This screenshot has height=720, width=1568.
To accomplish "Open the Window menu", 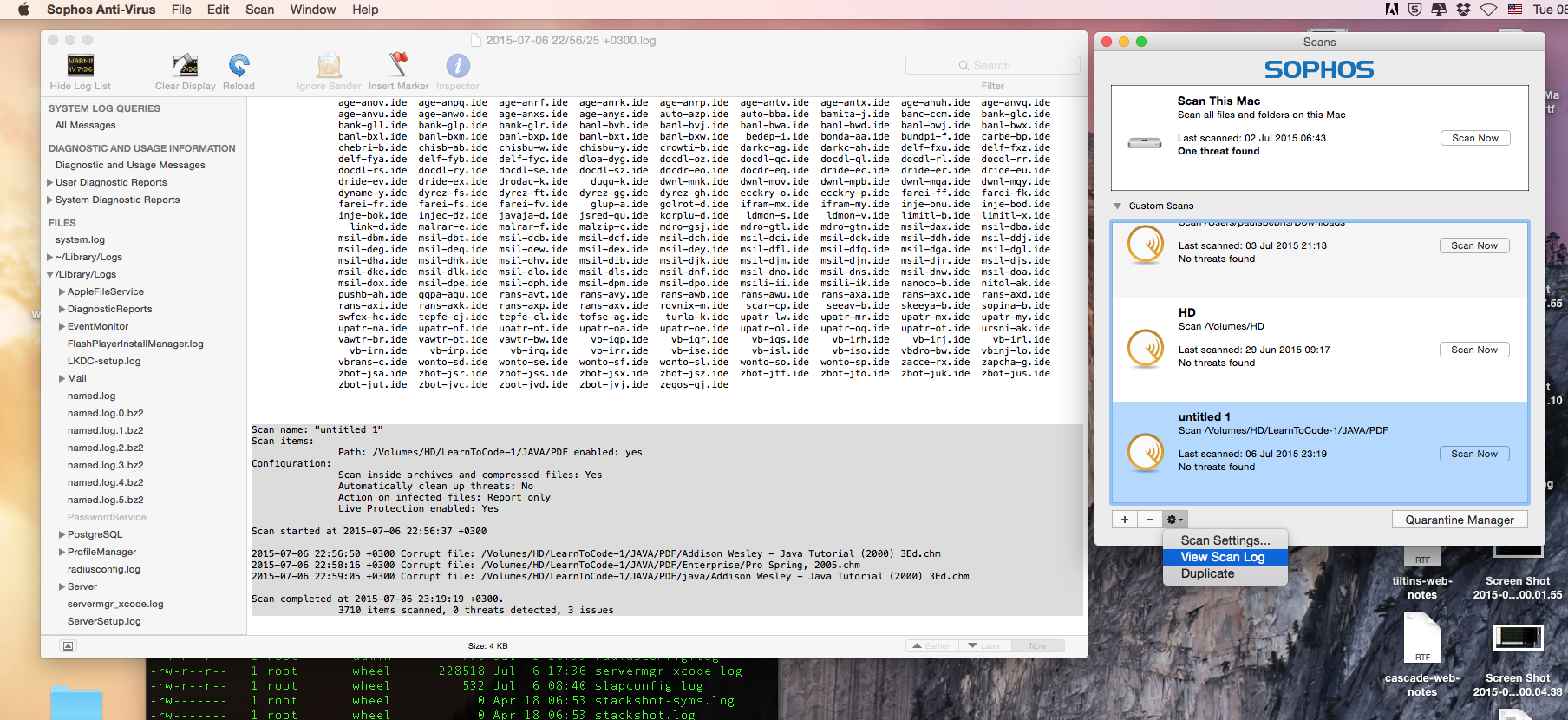I will click(x=312, y=10).
